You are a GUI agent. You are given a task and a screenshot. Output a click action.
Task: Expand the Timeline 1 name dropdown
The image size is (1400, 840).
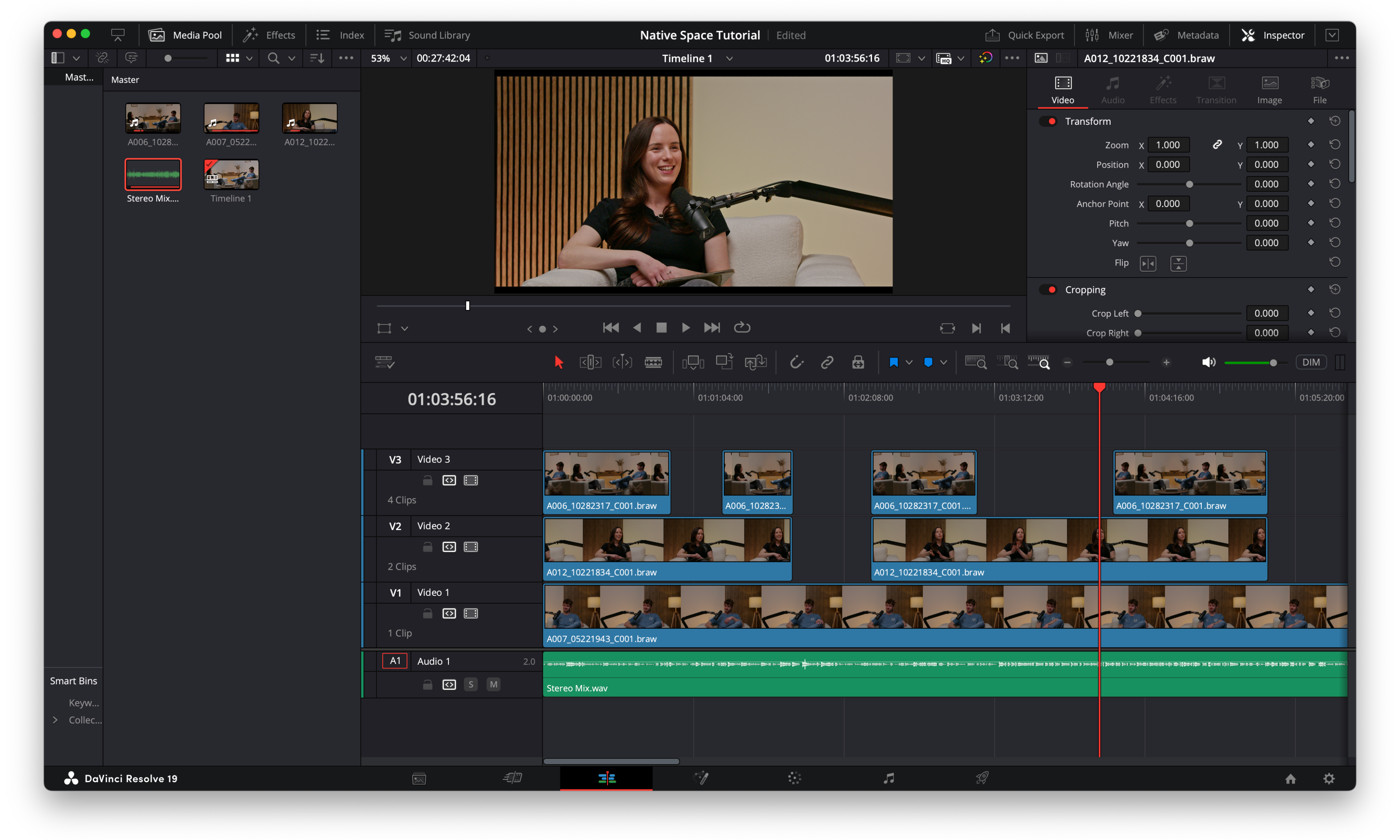point(729,58)
